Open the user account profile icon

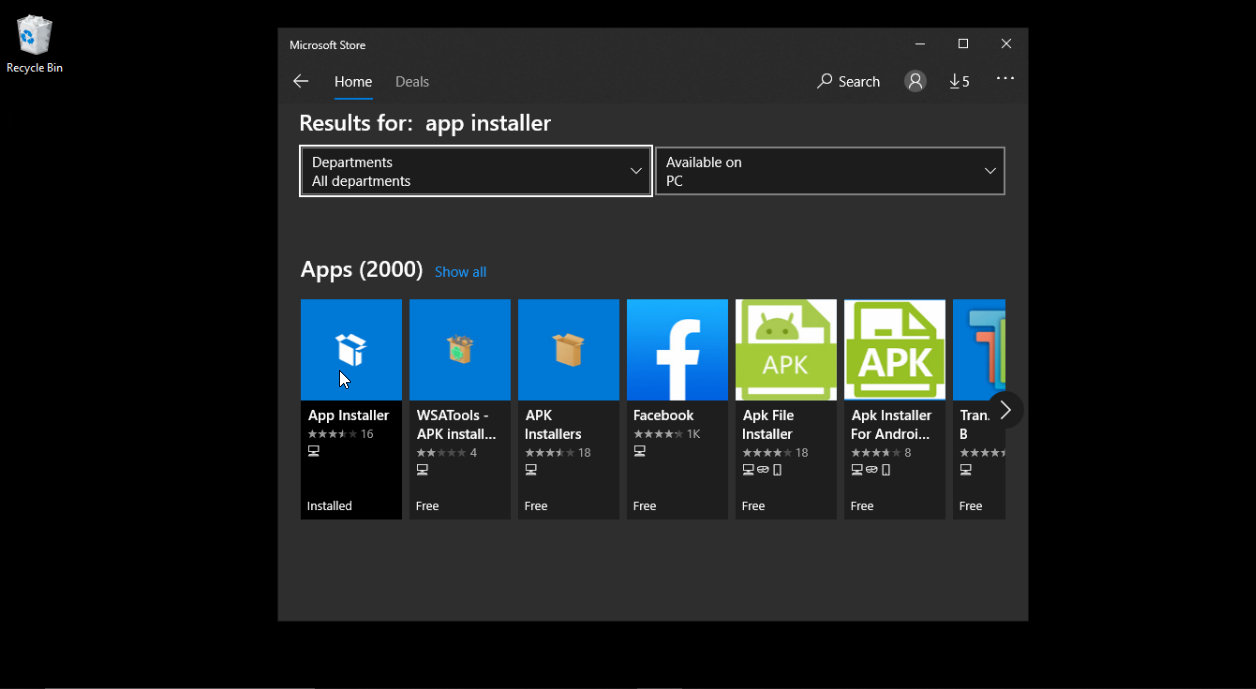[914, 82]
